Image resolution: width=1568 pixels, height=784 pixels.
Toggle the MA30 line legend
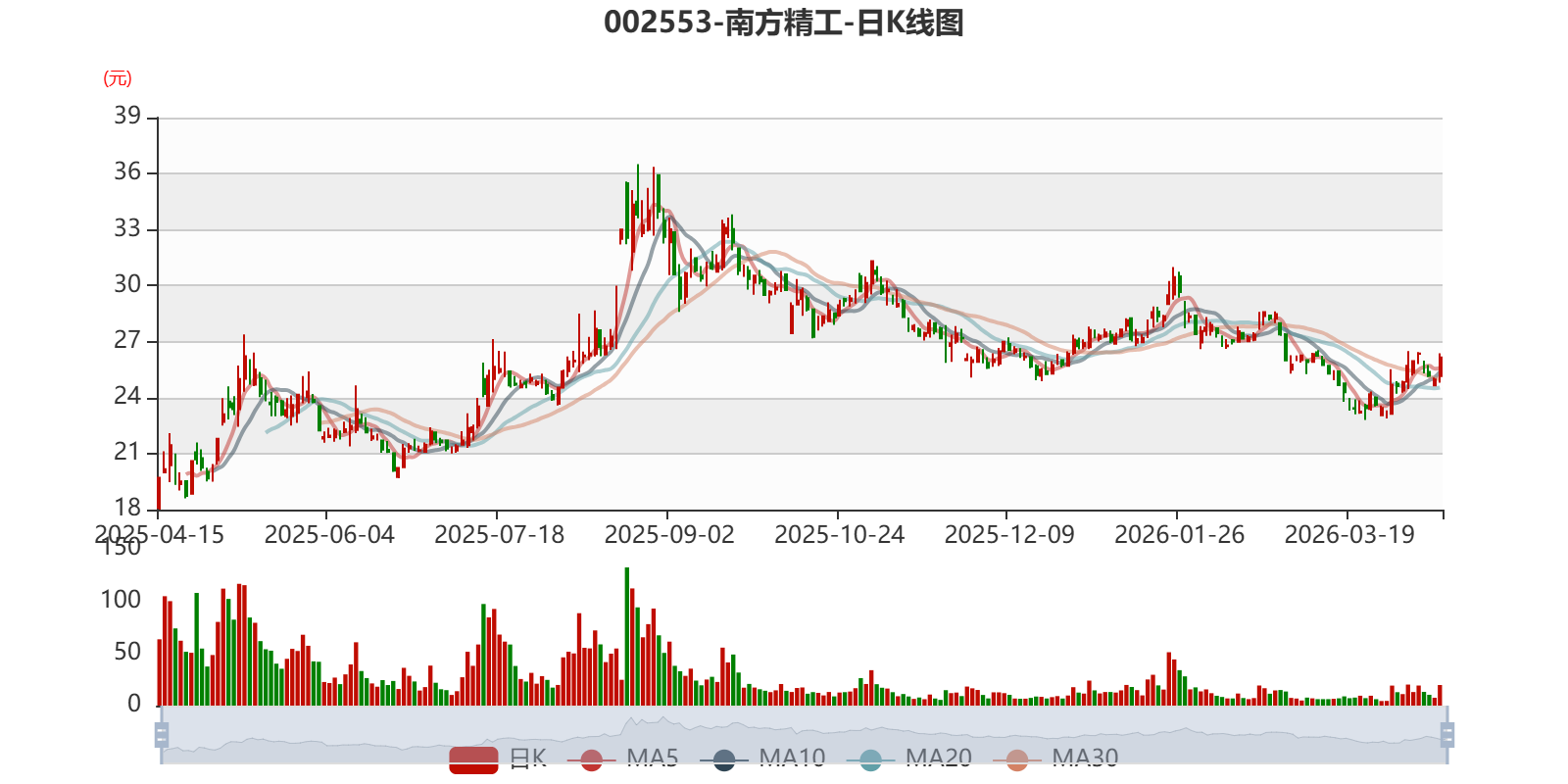(x=1055, y=759)
